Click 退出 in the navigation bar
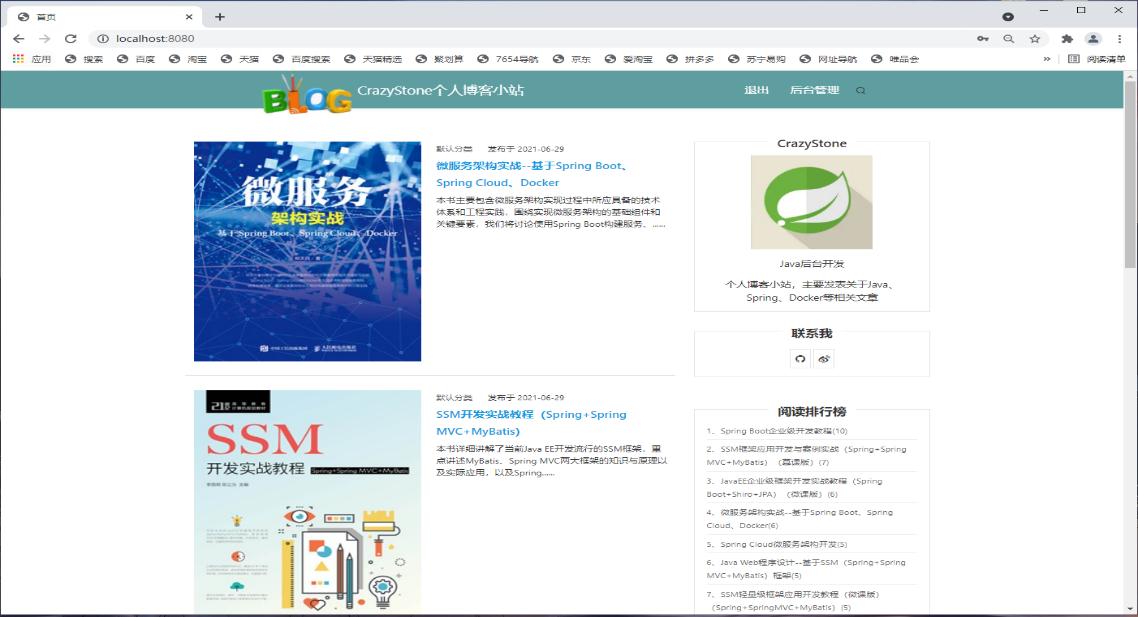 [756, 91]
